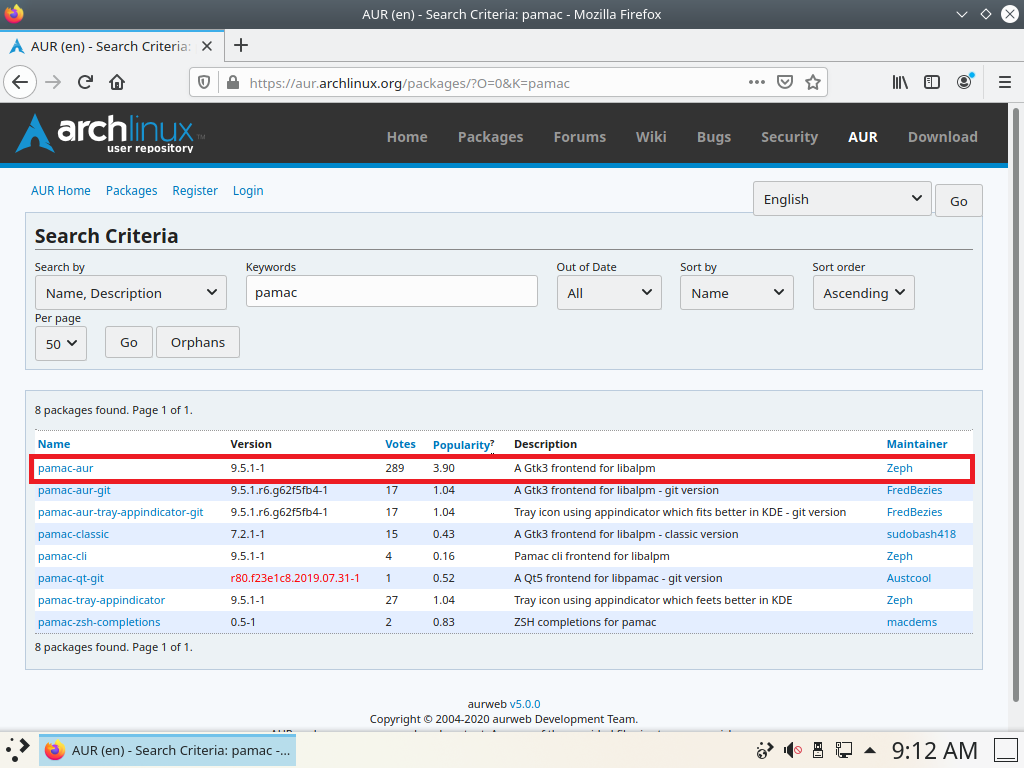Image resolution: width=1024 pixels, height=768 pixels.
Task: Click Go button beside Orphans
Action: [x=129, y=342]
